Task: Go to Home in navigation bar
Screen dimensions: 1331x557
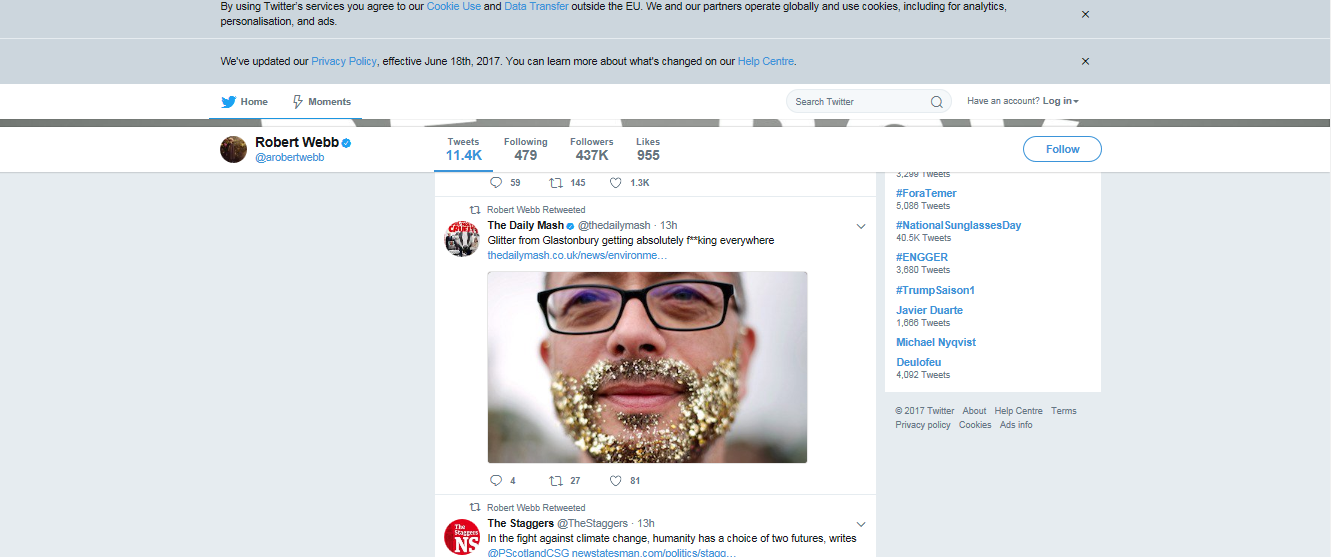Action: 245,102
